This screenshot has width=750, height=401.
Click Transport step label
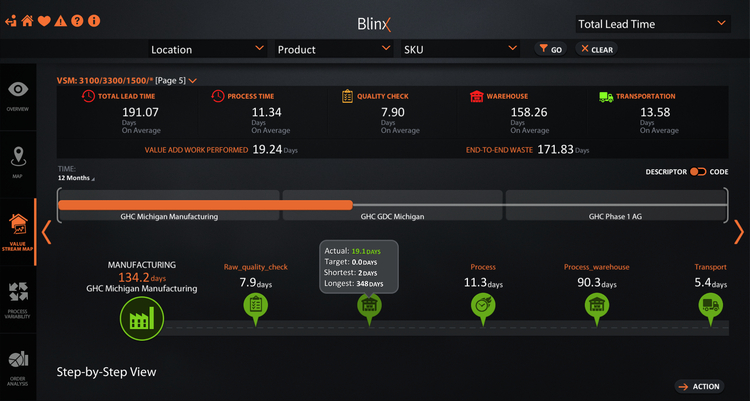point(710,267)
